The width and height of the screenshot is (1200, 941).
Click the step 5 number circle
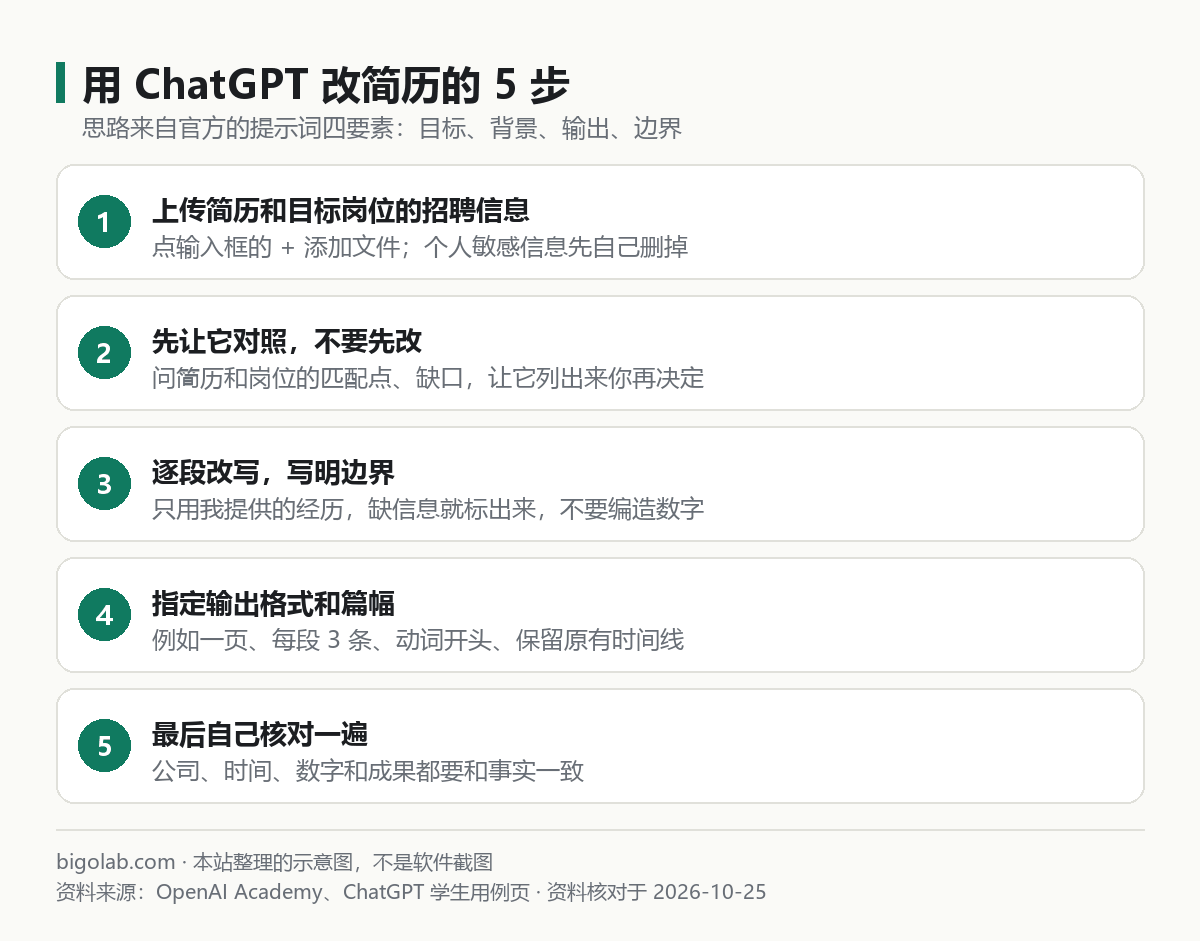[x=104, y=746]
